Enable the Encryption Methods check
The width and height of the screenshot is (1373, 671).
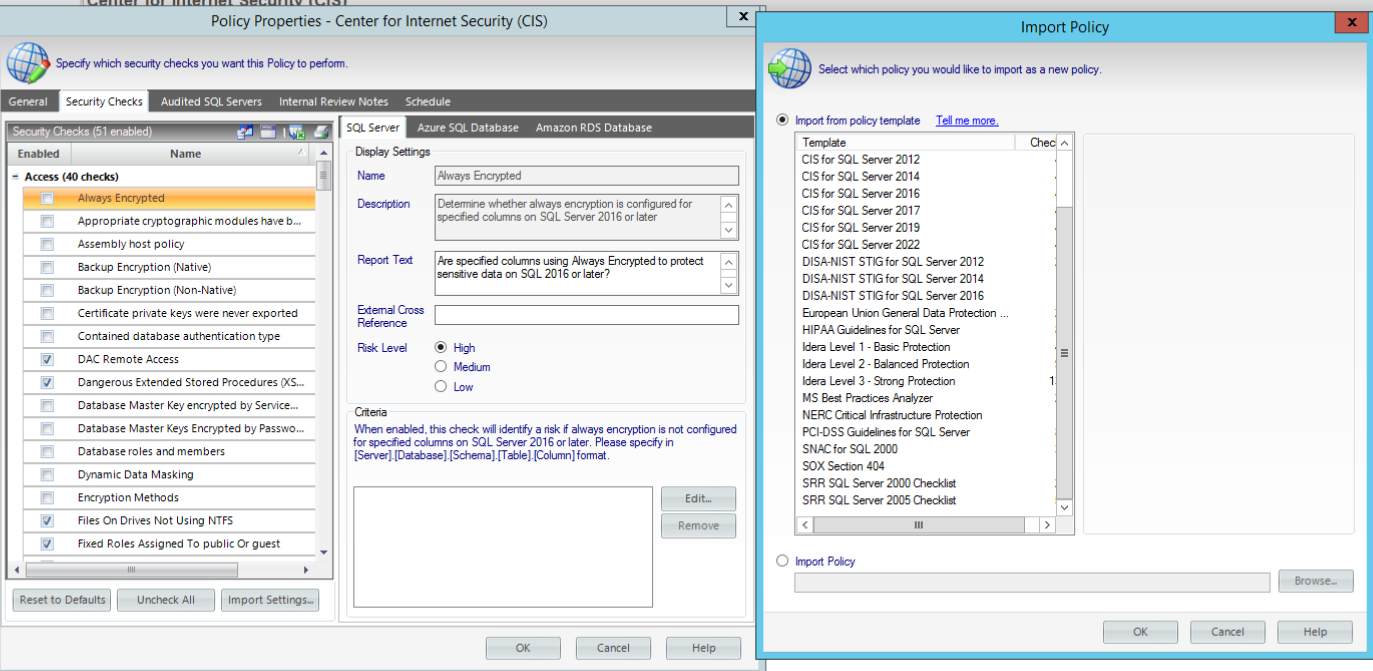pos(47,497)
